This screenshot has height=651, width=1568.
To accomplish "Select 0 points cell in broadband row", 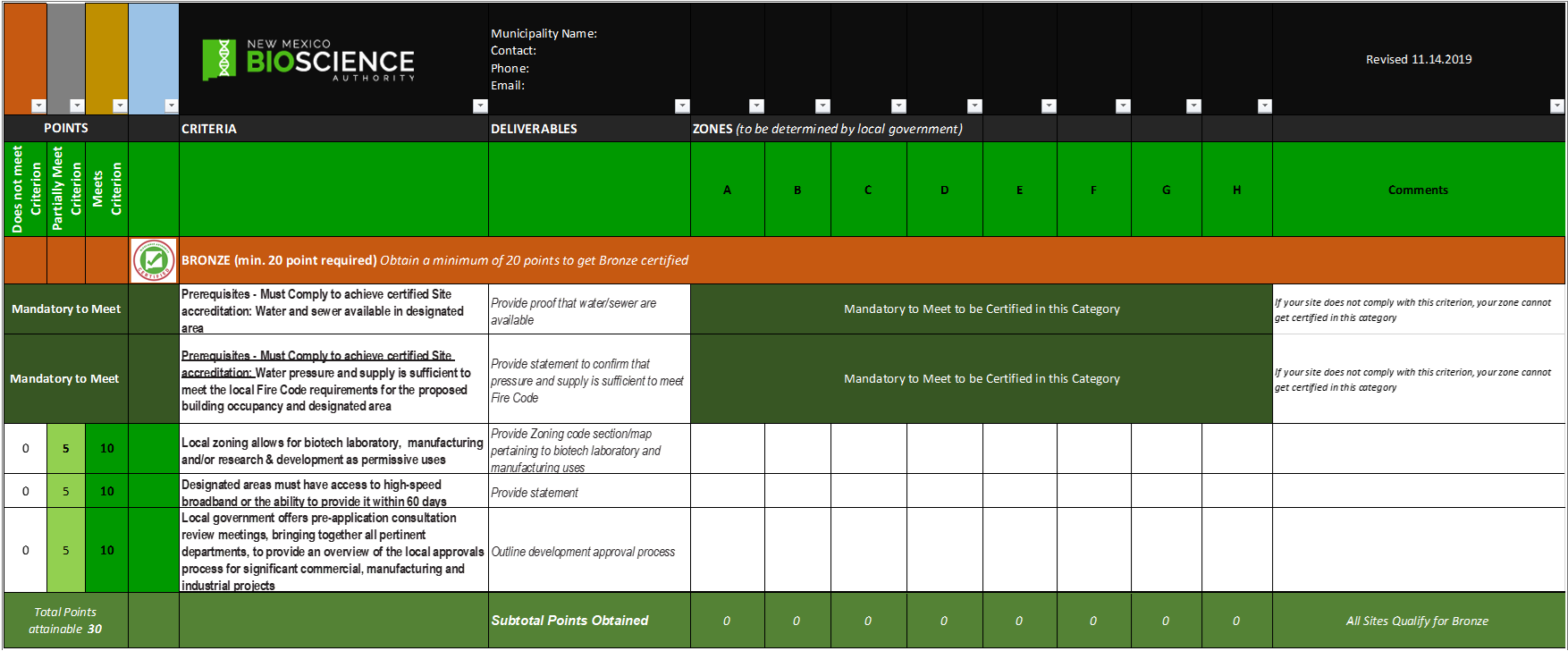I will pyautogui.click(x=25, y=491).
